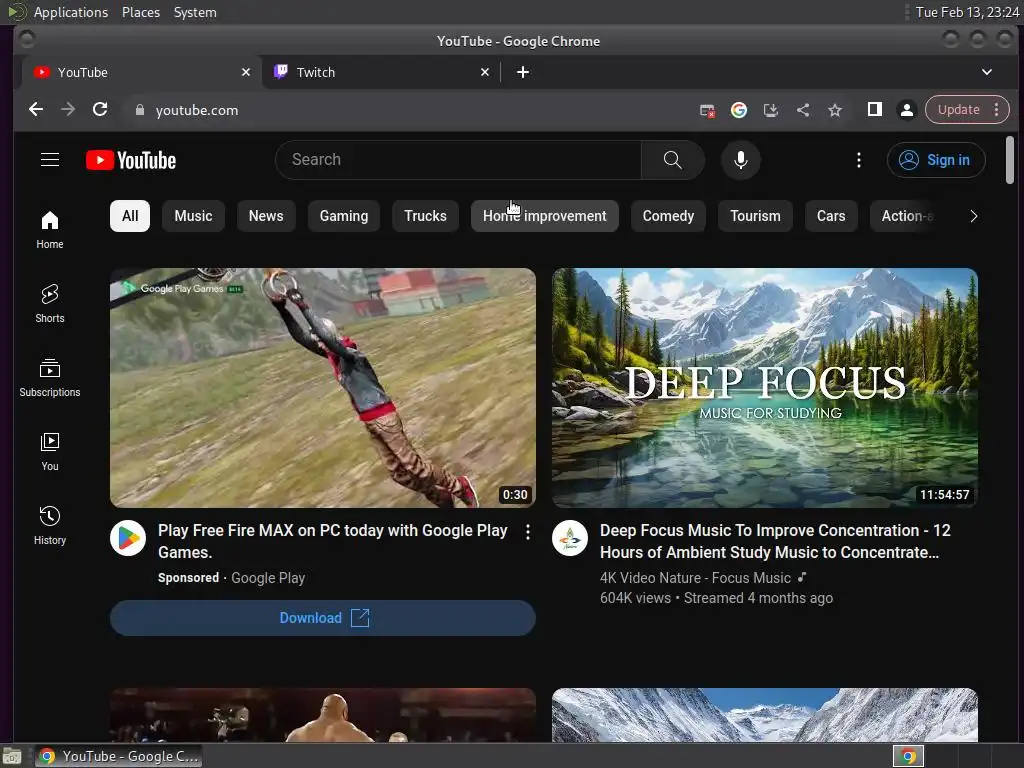Show more category chips with right arrow
1024x768 pixels.
coord(973,216)
